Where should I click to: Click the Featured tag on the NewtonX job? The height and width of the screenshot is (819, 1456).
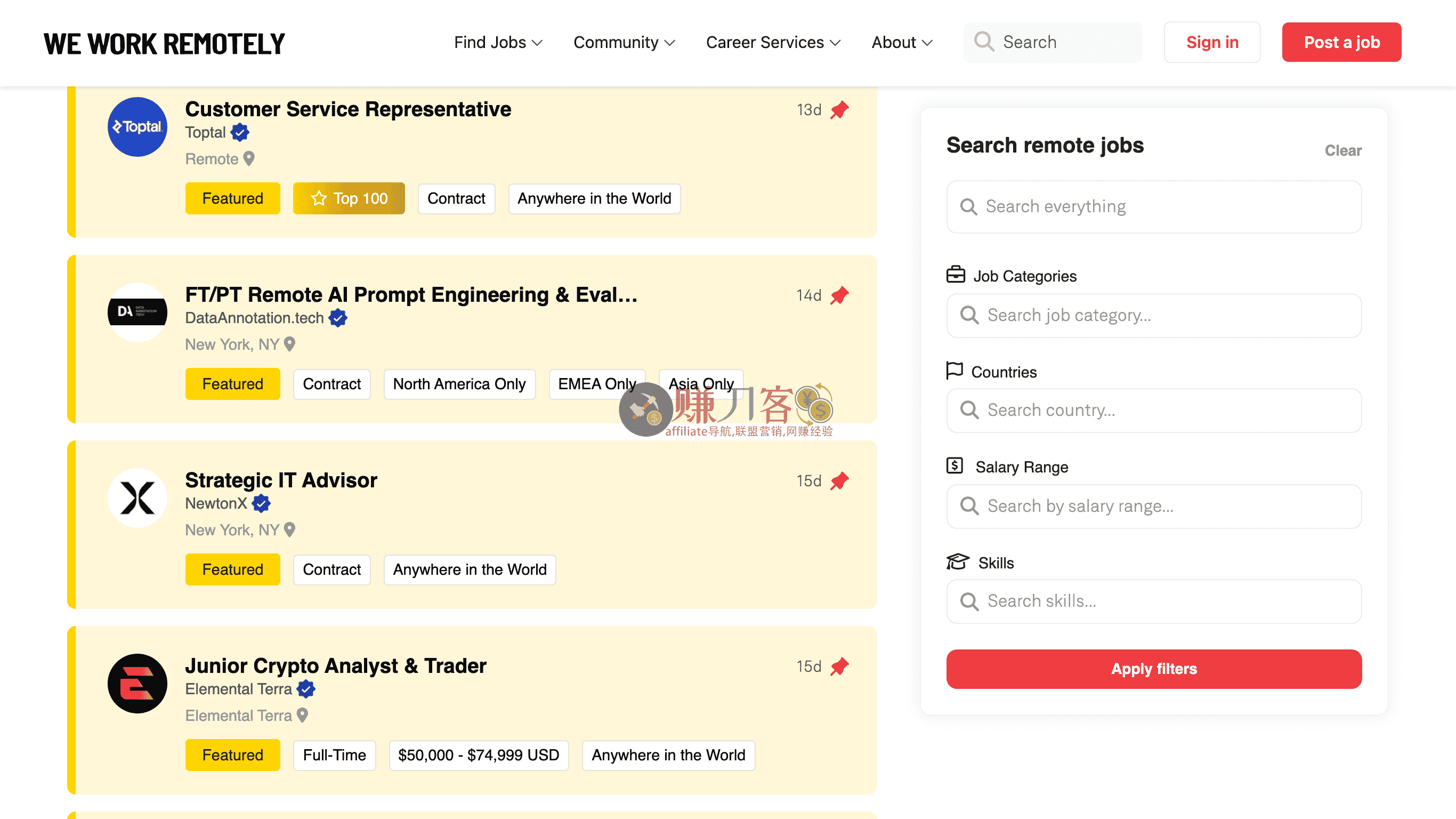(x=233, y=569)
